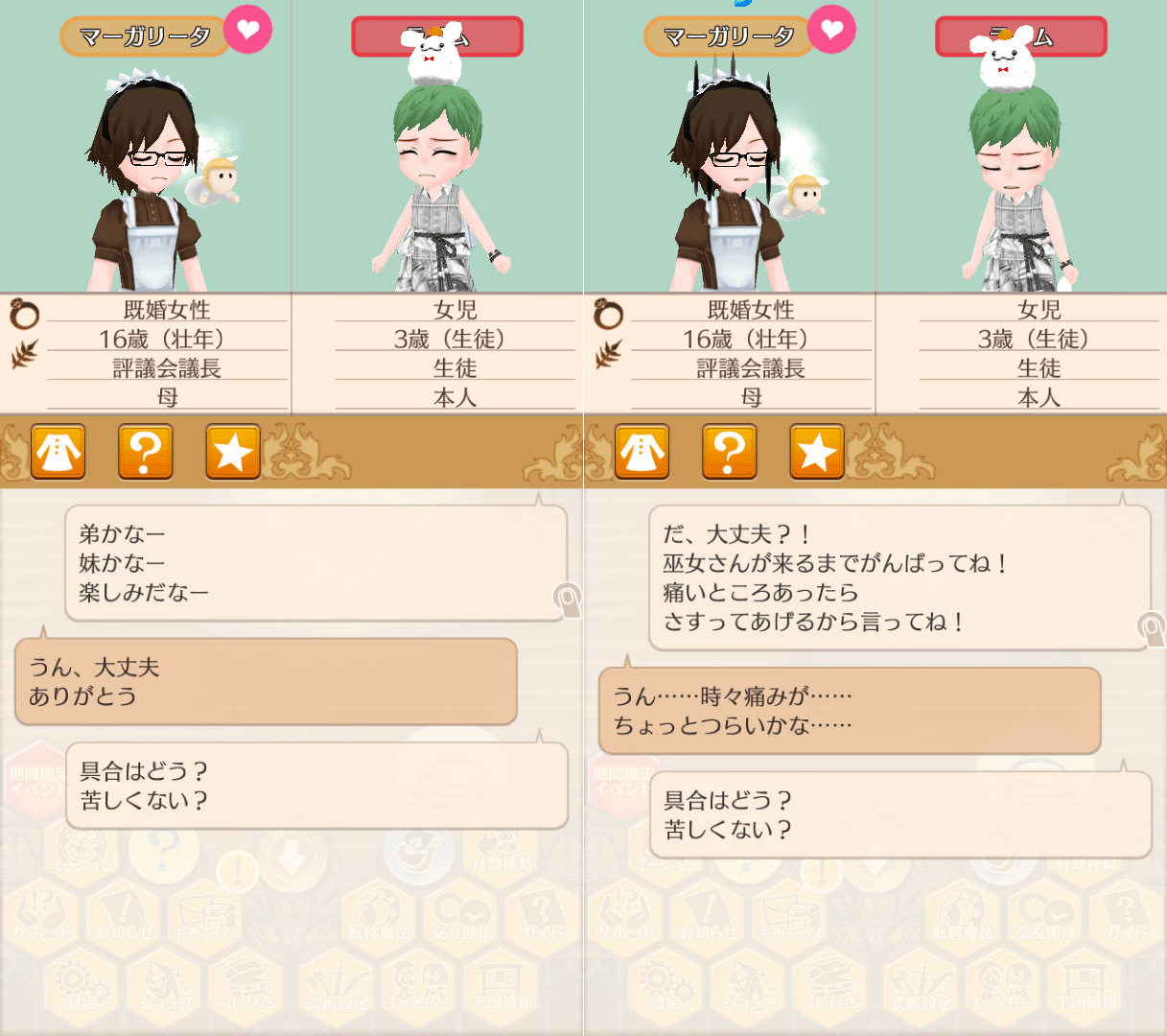
Task: Select the マーガリータ name tag in the left screen
Action: click(145, 37)
